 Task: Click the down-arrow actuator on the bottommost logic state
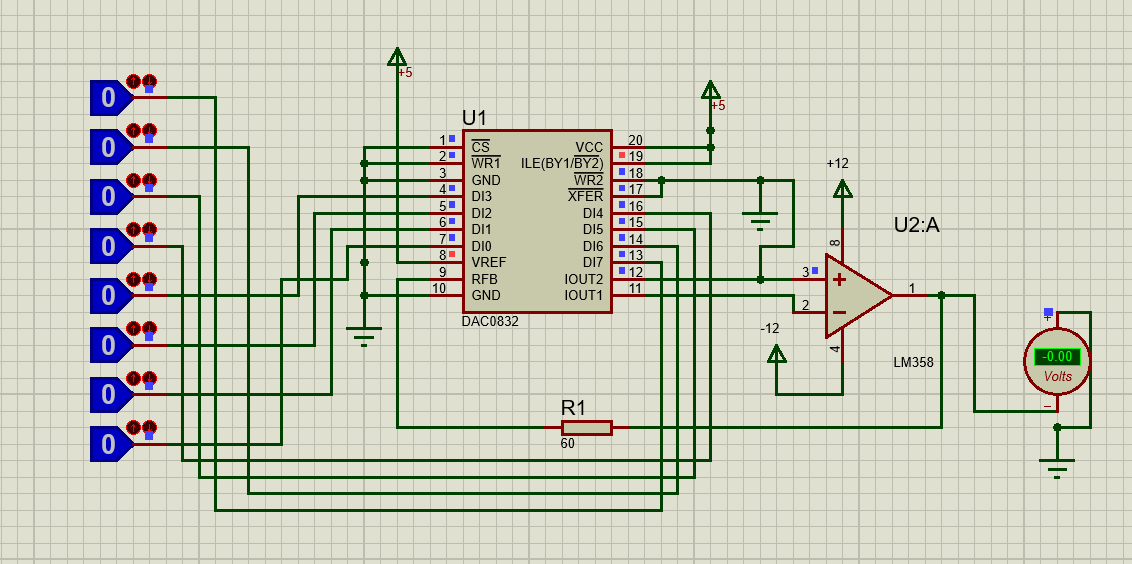tap(149, 427)
